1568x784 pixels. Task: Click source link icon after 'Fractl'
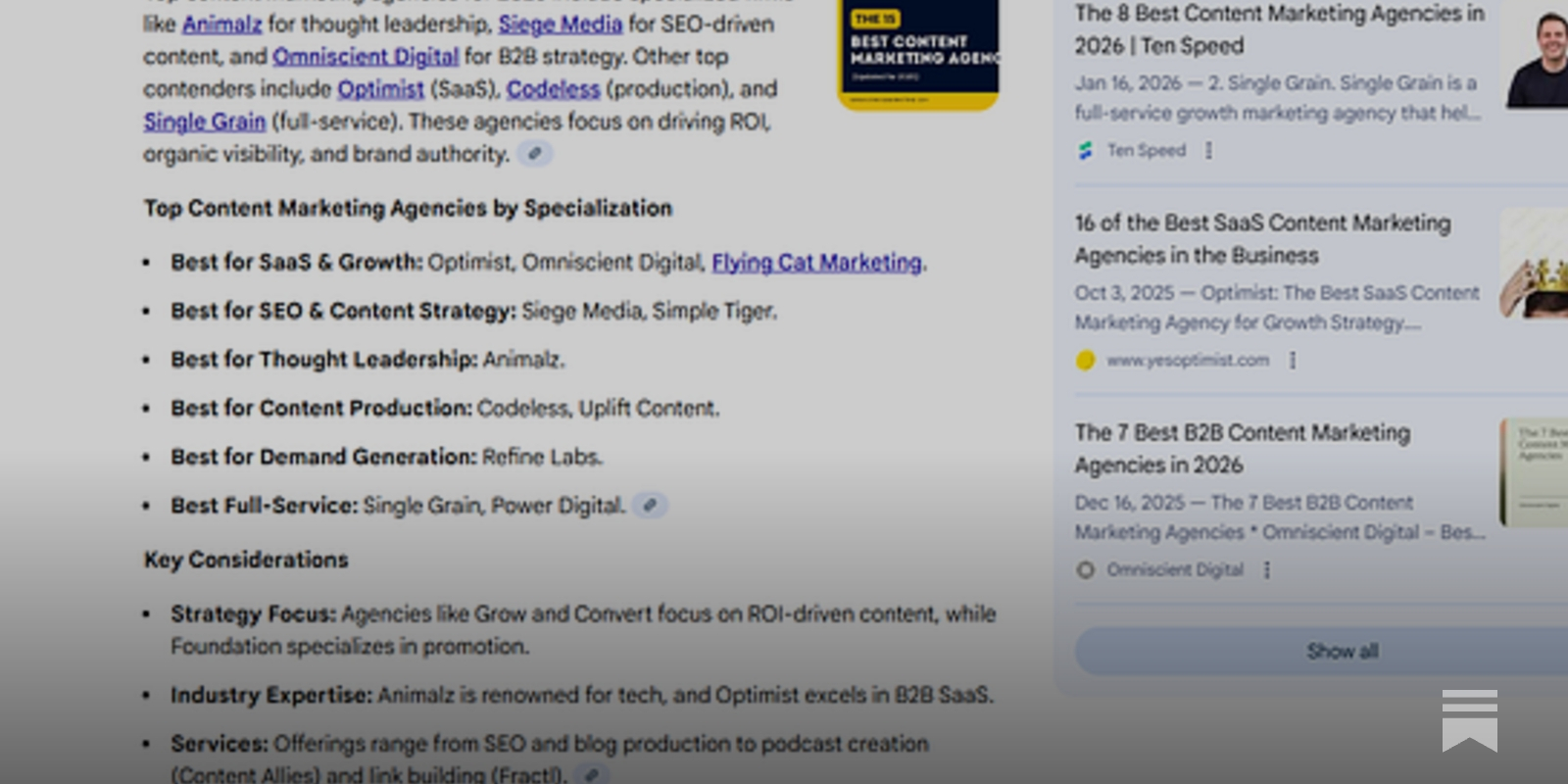coord(591,774)
